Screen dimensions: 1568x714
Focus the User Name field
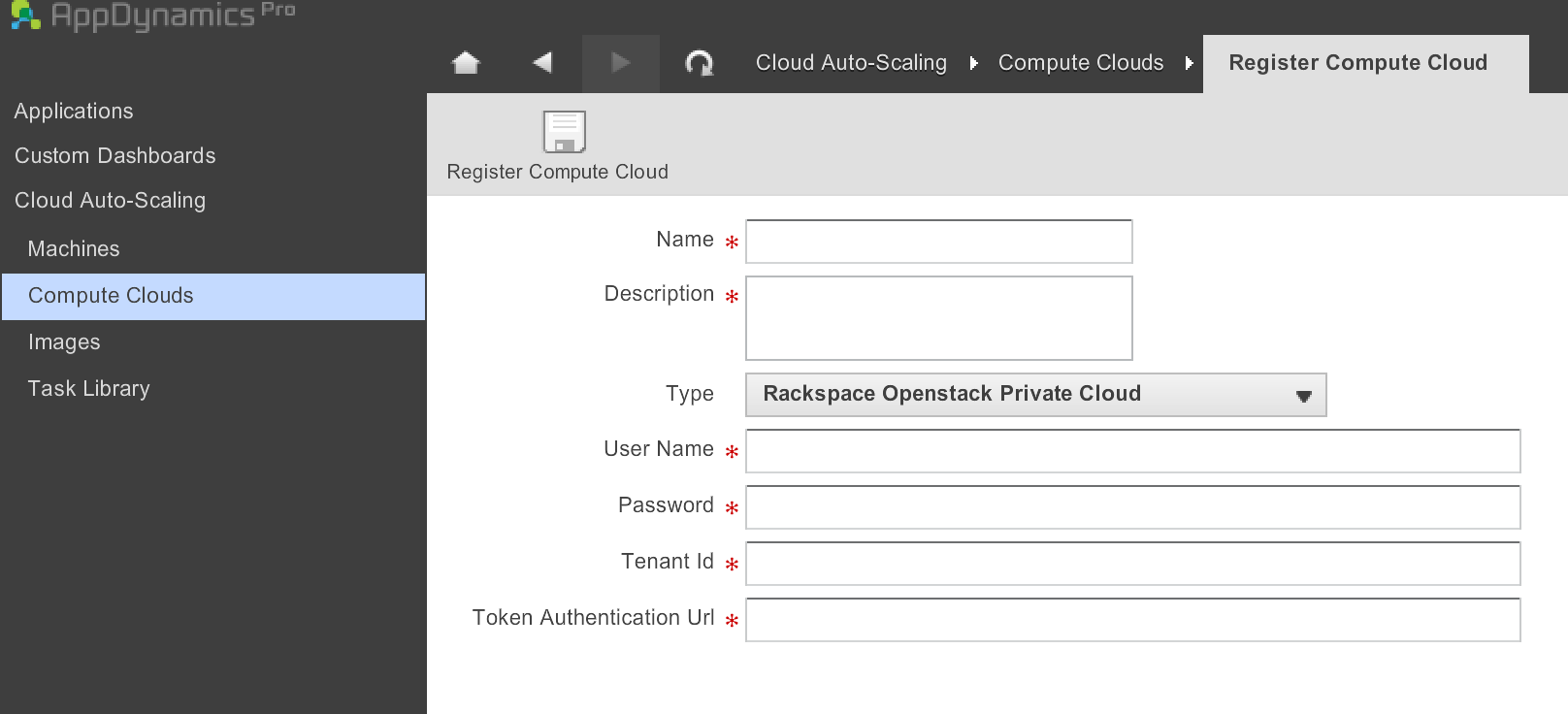click(1132, 451)
